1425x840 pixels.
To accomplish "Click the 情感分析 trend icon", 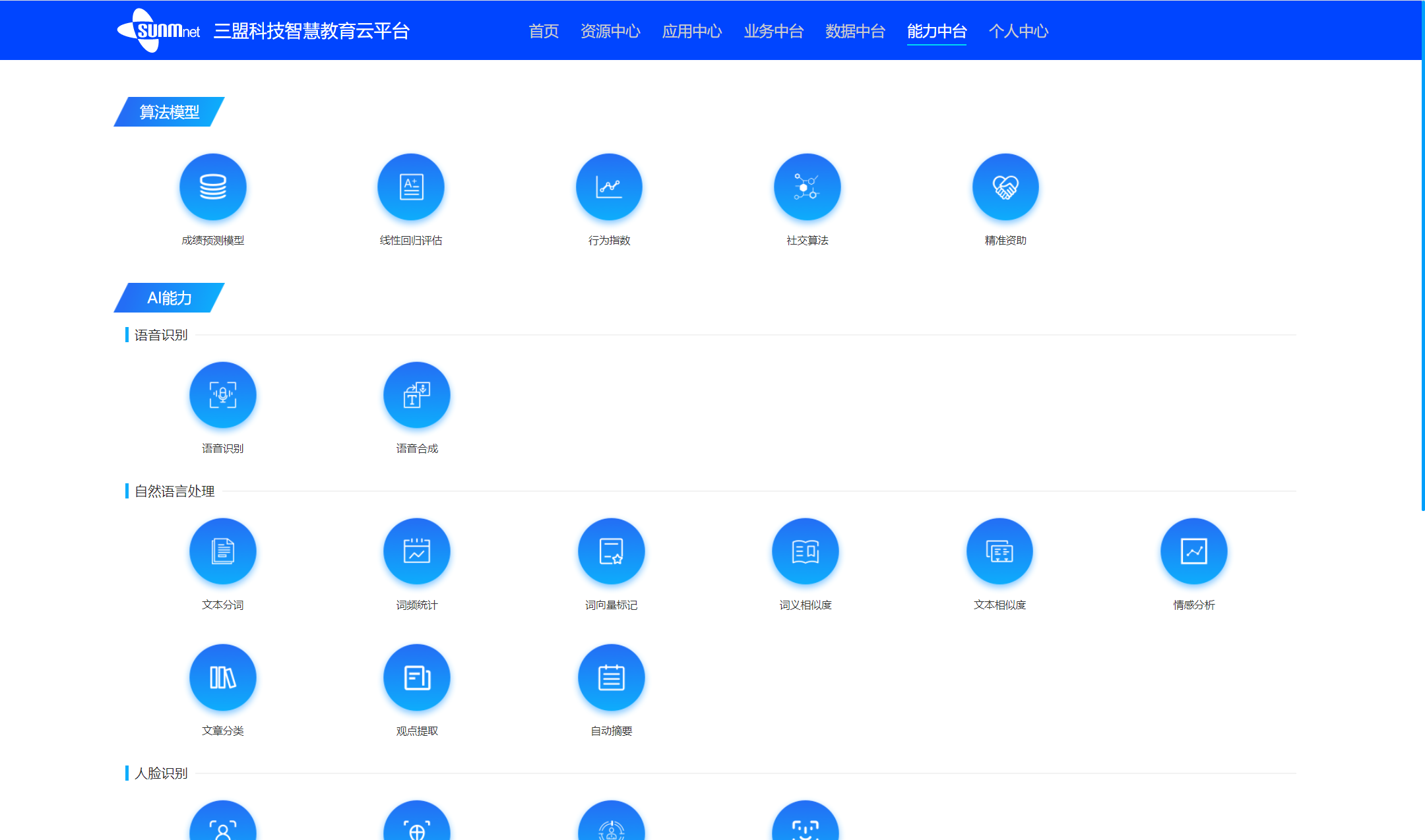I will pyautogui.click(x=1193, y=551).
